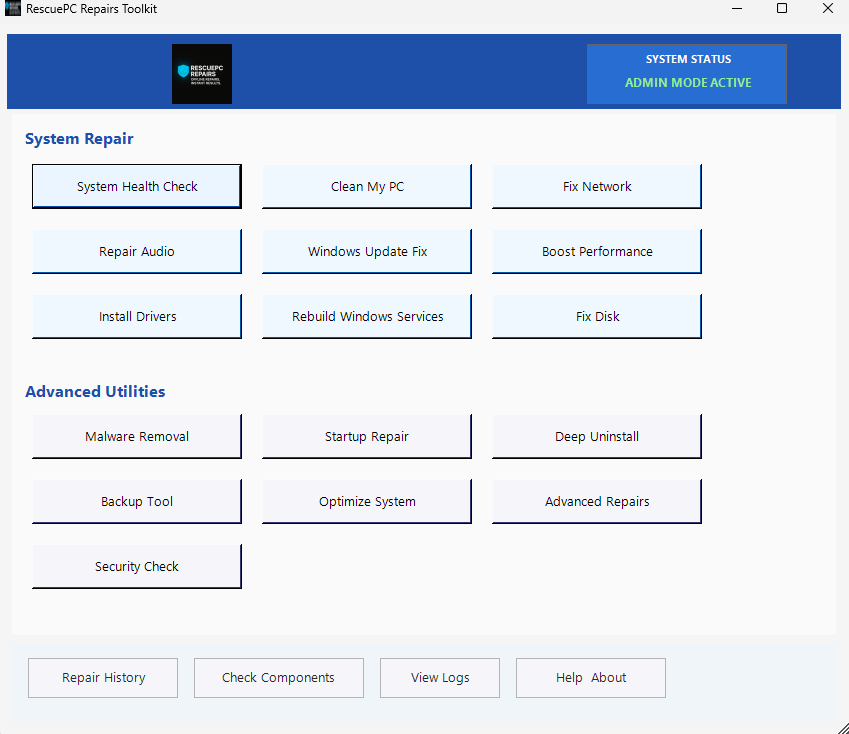Start the Fix Disk utility
Viewport: 849px width, 734px height.
coord(597,316)
